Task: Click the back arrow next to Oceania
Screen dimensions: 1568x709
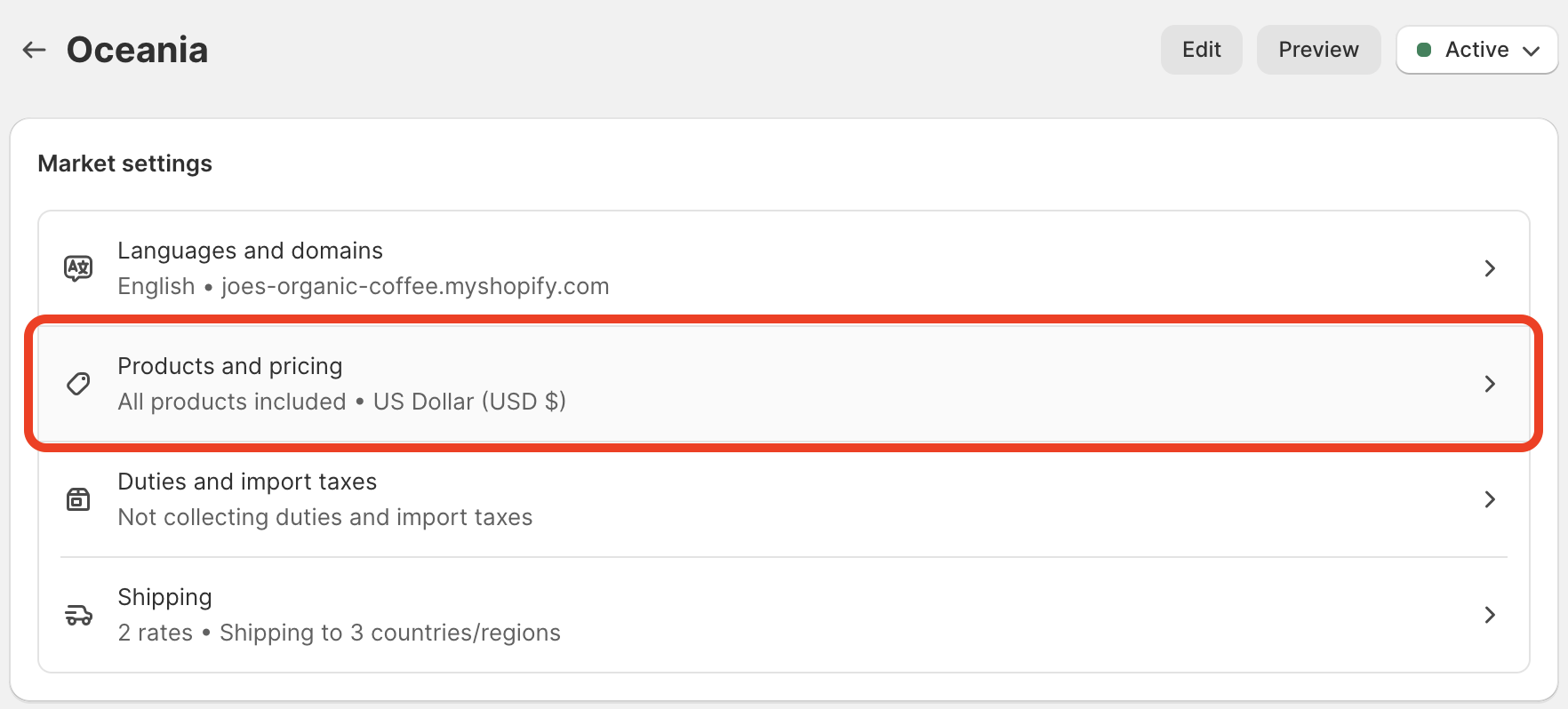Action: click(x=34, y=50)
